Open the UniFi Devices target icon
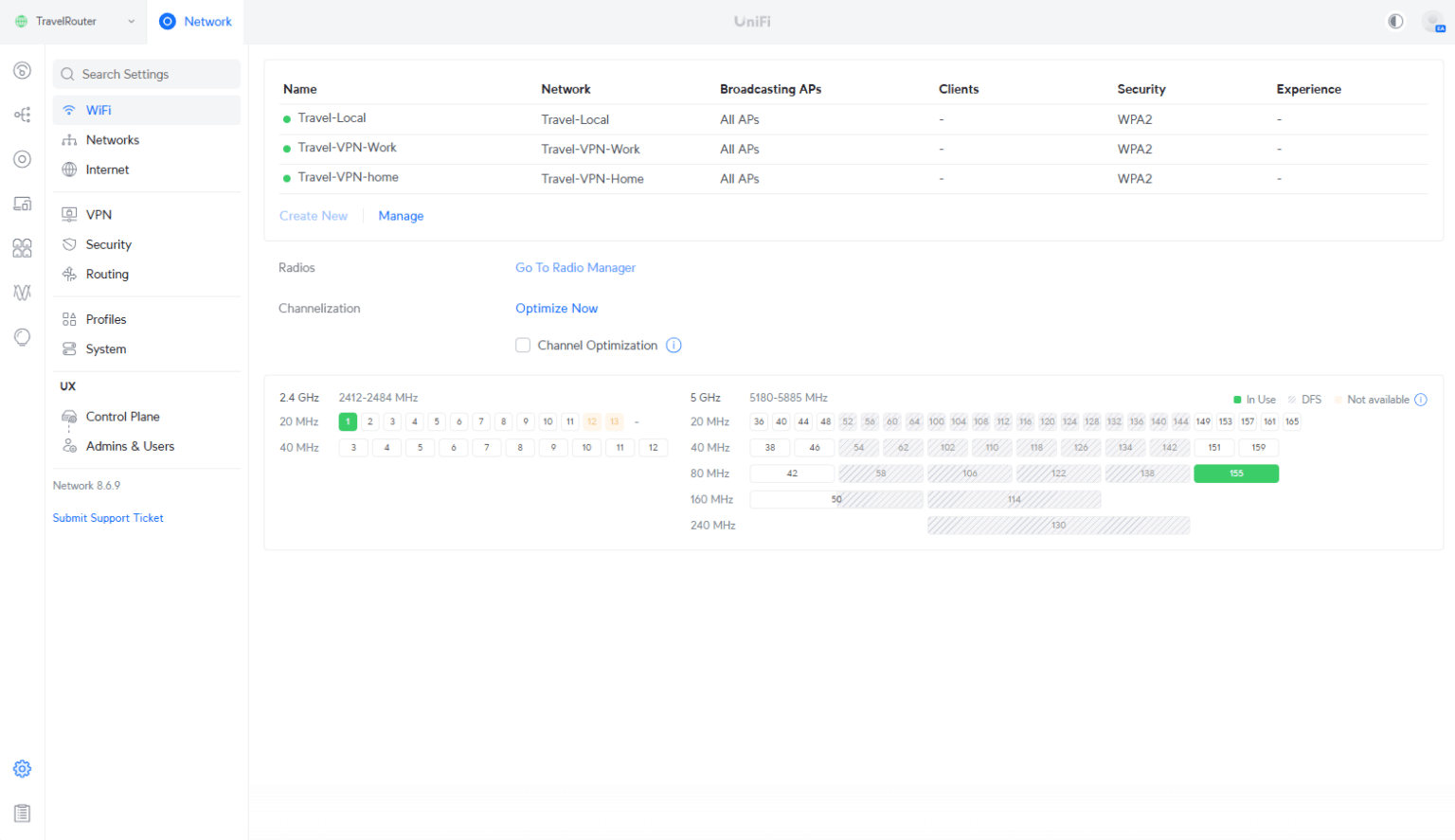 tap(22, 159)
